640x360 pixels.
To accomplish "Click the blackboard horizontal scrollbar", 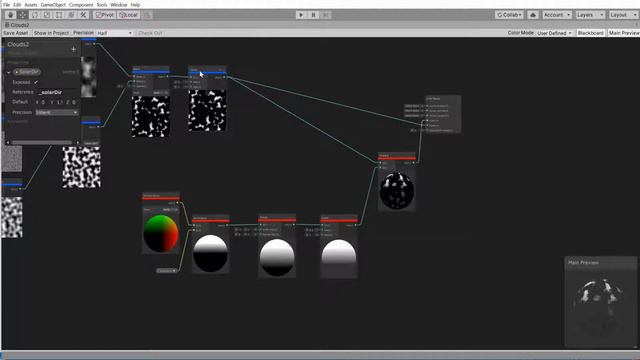I will [x=42, y=142].
